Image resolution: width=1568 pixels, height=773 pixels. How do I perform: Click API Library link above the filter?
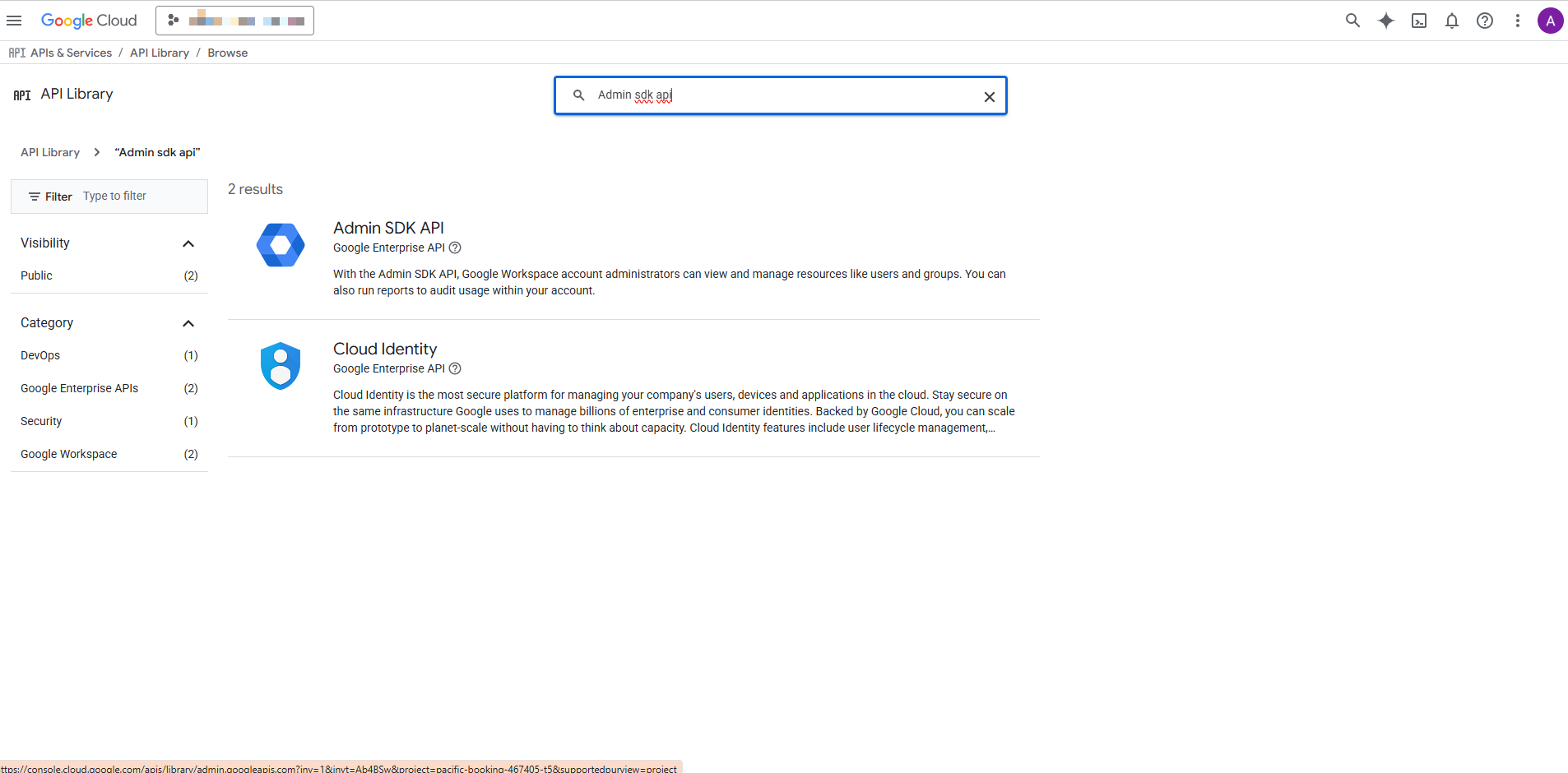click(50, 152)
